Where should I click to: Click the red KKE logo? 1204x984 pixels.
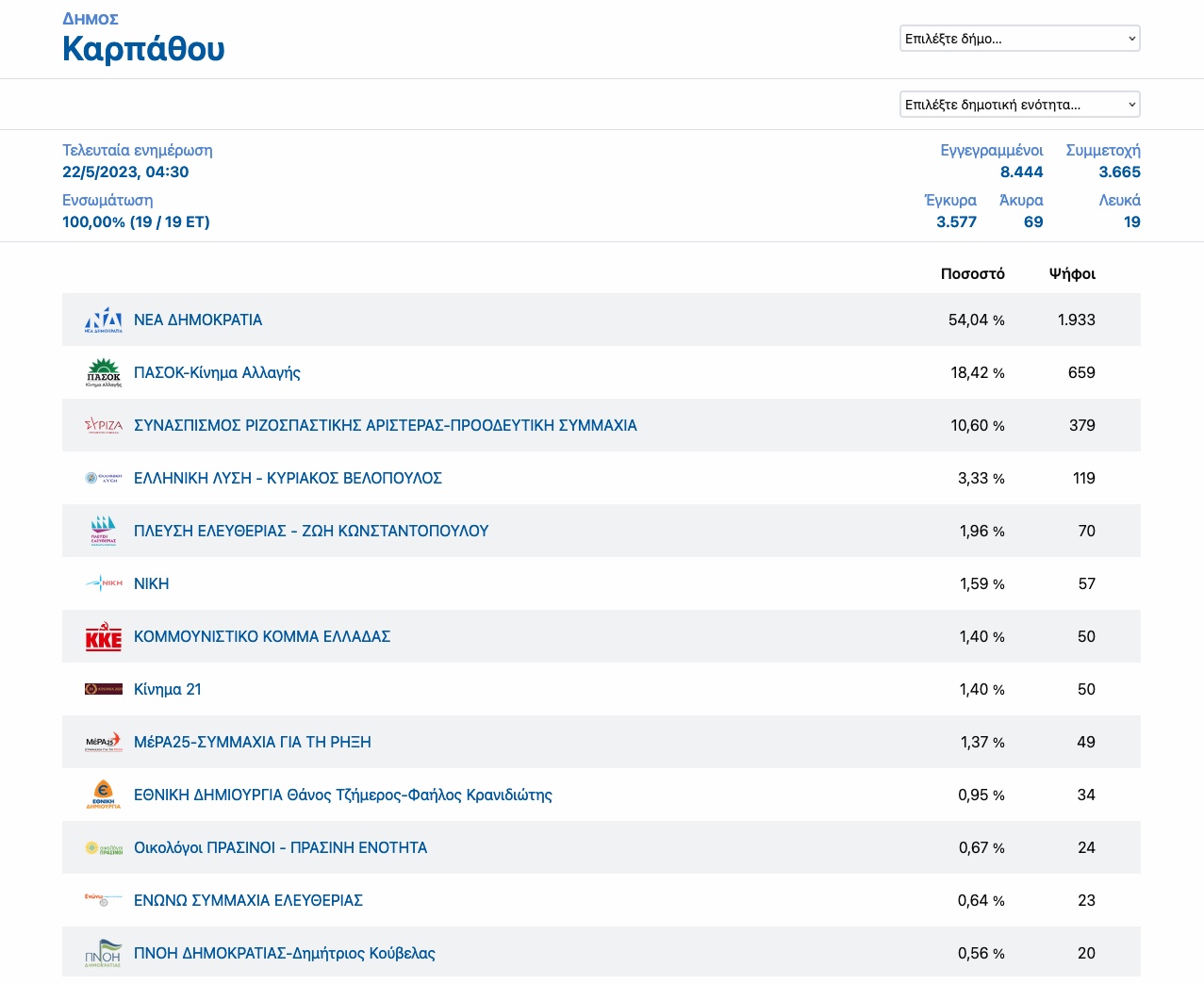click(x=104, y=637)
